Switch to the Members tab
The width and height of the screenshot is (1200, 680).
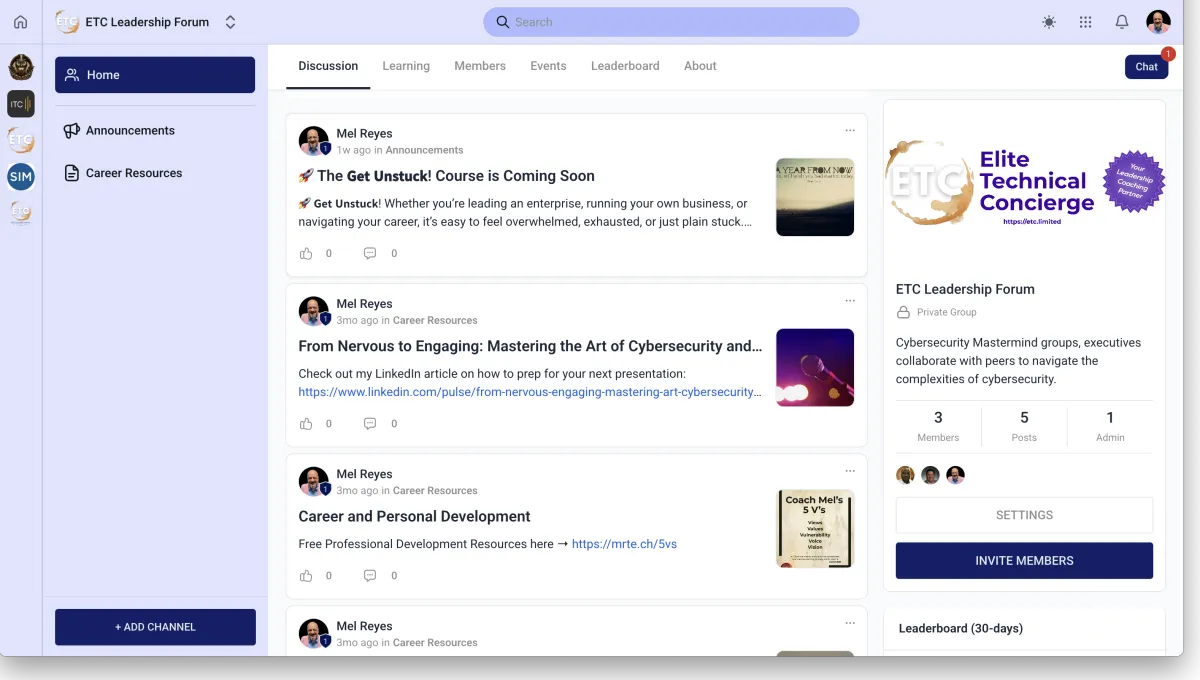pyautogui.click(x=480, y=66)
